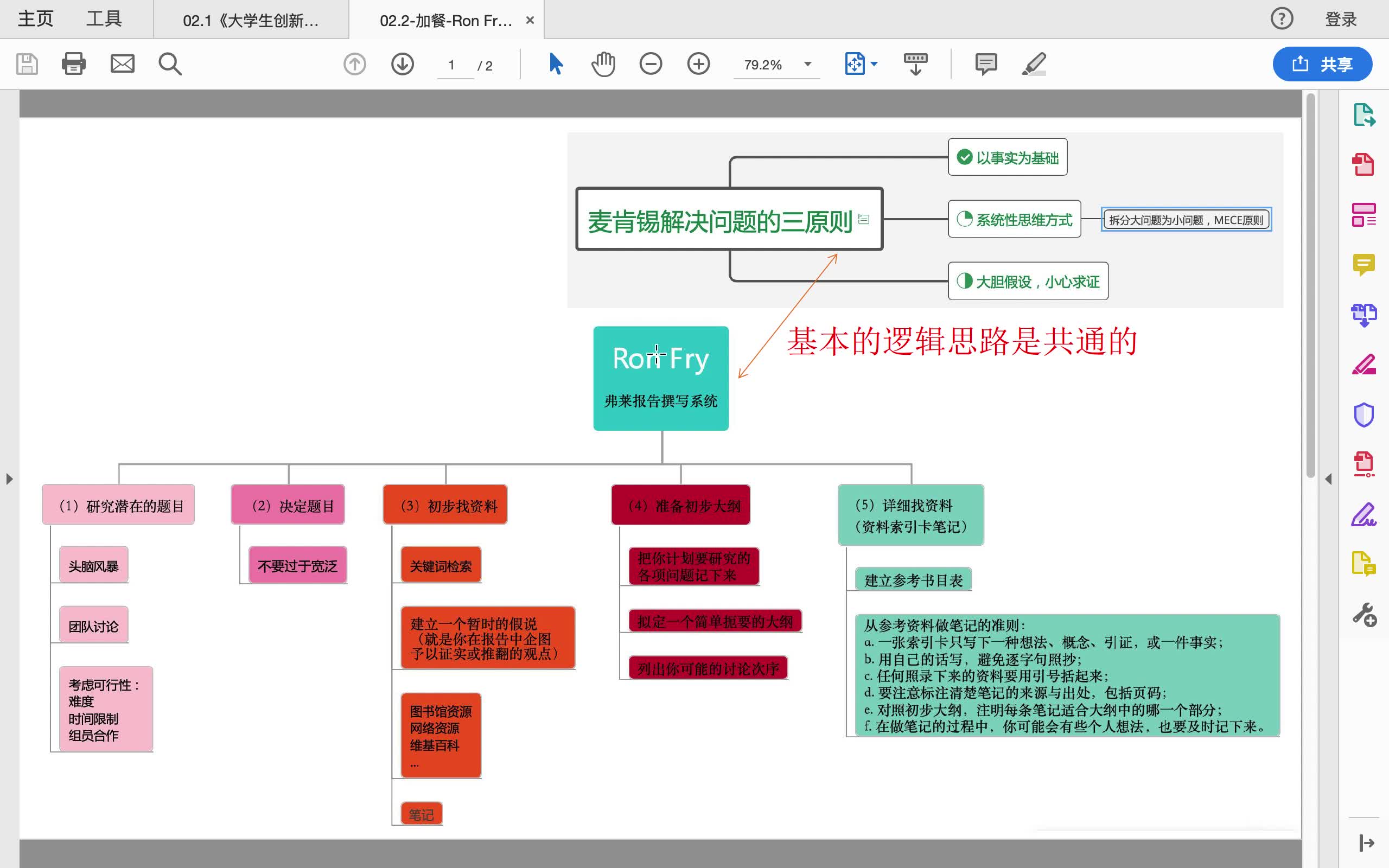The image size is (1389, 868).
Task: Expand the fit page options arrow
Action: point(874,63)
